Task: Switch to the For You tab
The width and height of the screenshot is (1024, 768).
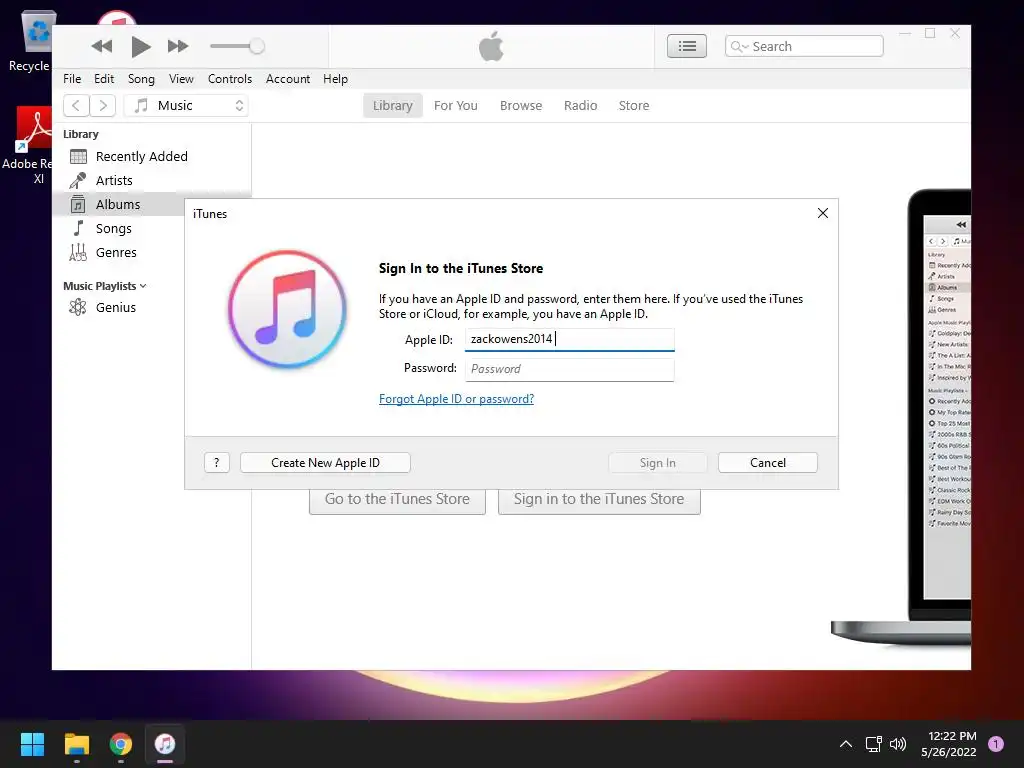Action: tap(456, 106)
